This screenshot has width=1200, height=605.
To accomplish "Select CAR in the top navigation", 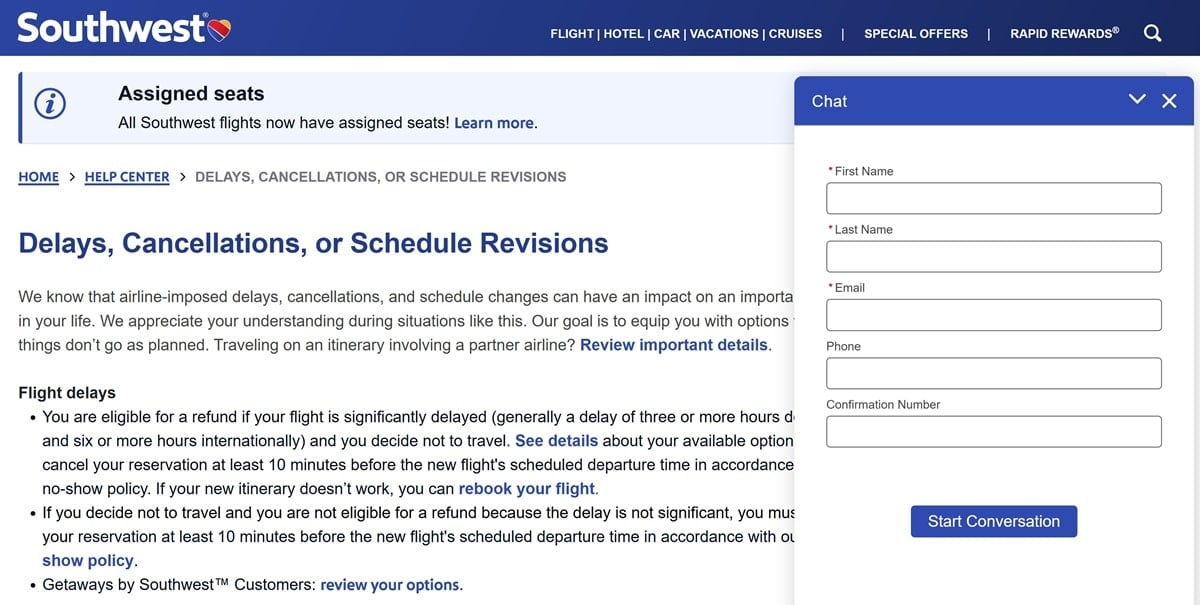I will click(x=666, y=34).
